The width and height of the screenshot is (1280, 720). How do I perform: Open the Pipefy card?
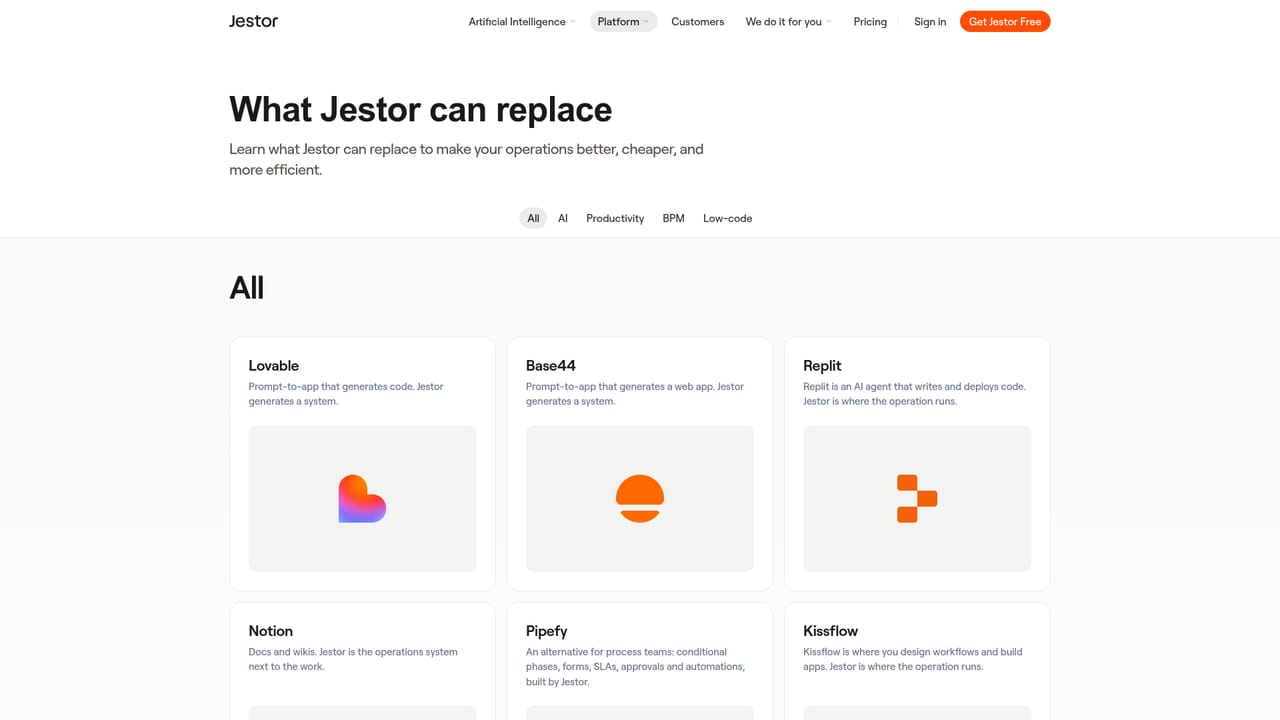[x=640, y=661]
